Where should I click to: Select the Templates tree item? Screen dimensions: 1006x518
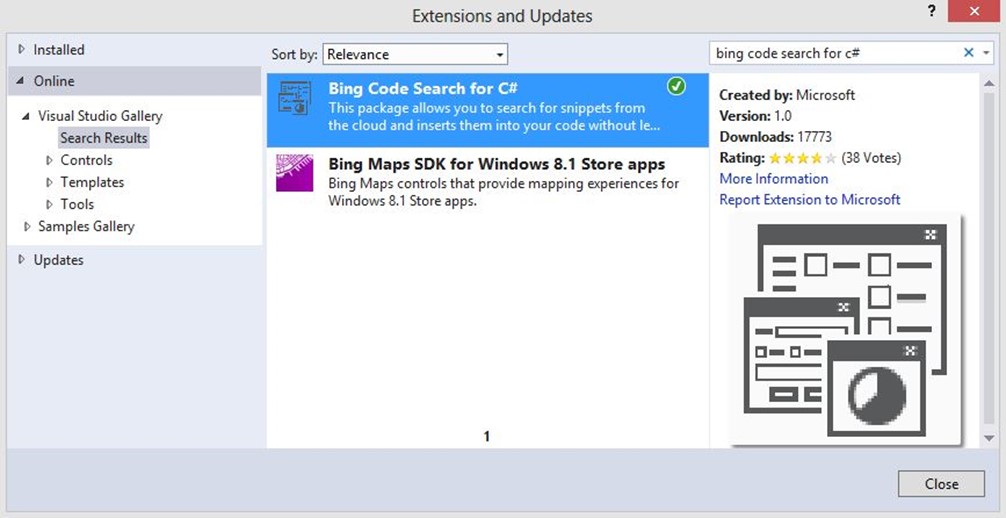(92, 182)
